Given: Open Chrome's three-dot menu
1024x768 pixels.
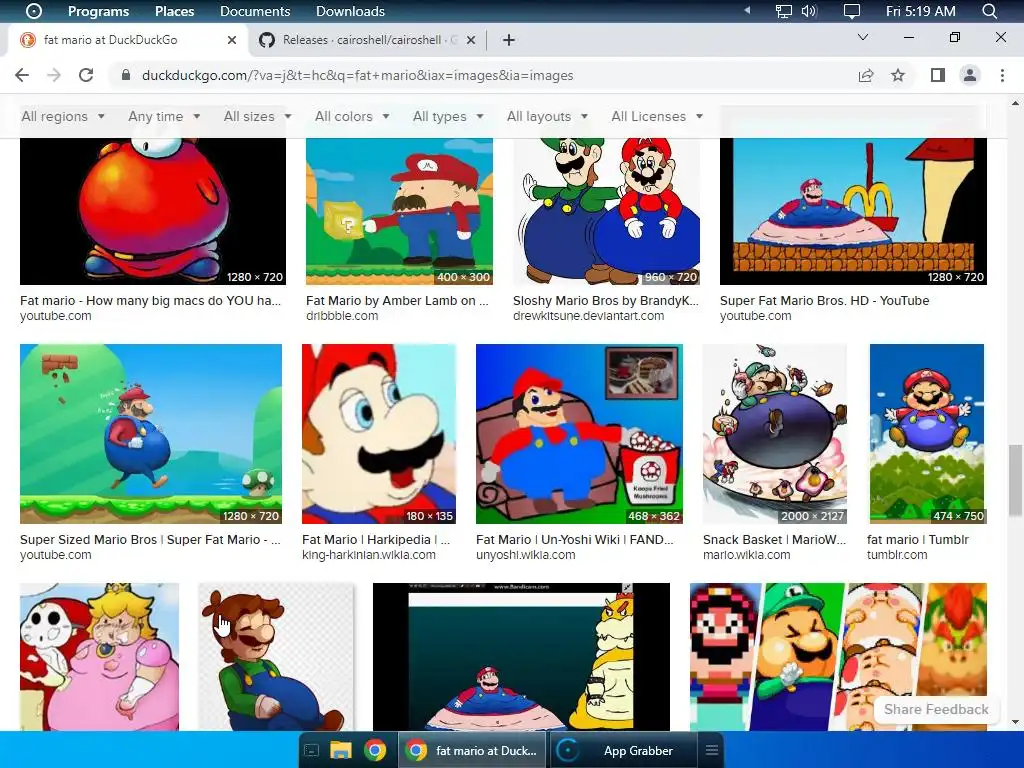Looking at the screenshot, I should 1002,75.
